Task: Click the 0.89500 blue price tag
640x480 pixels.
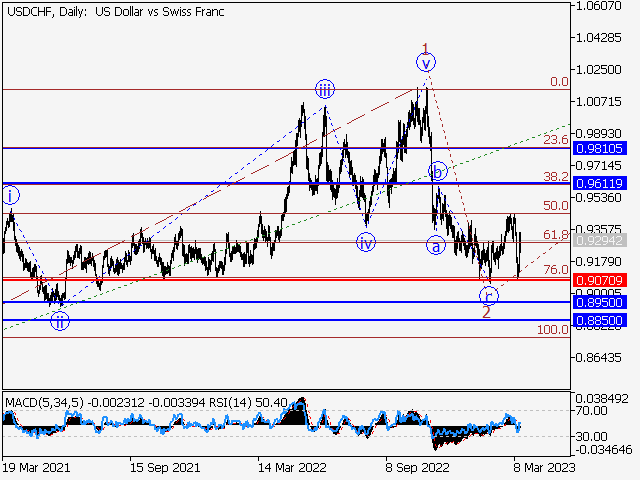Action: coord(600,302)
